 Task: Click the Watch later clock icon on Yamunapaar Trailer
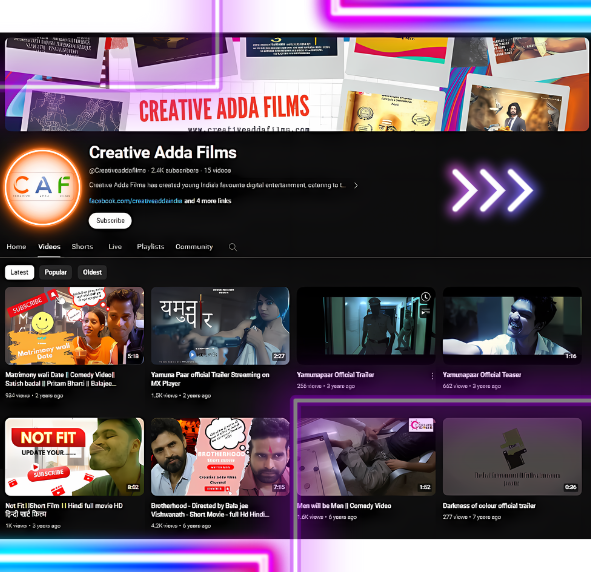point(426,297)
